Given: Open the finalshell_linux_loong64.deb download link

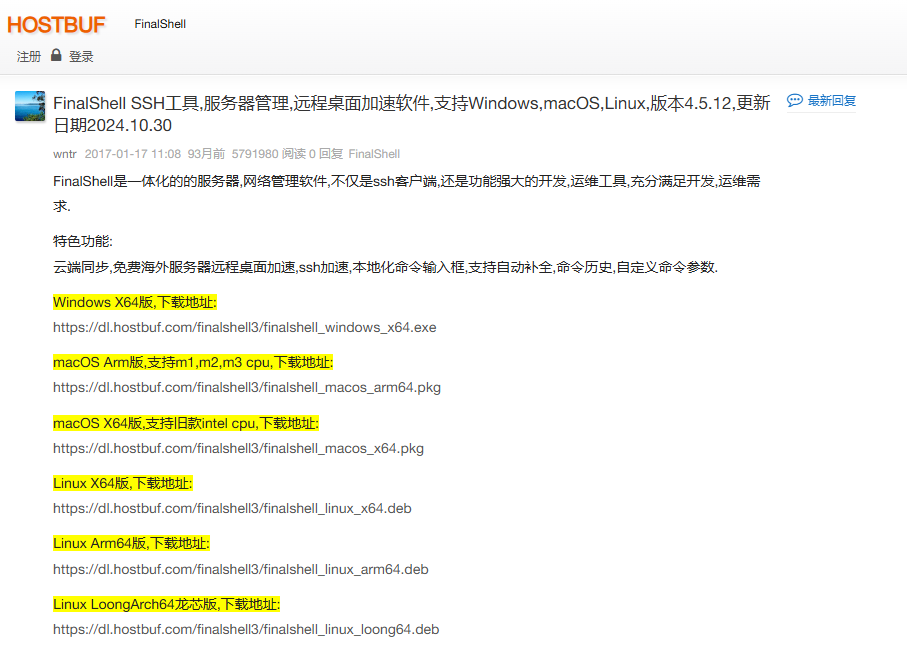Looking at the screenshot, I should (246, 629).
